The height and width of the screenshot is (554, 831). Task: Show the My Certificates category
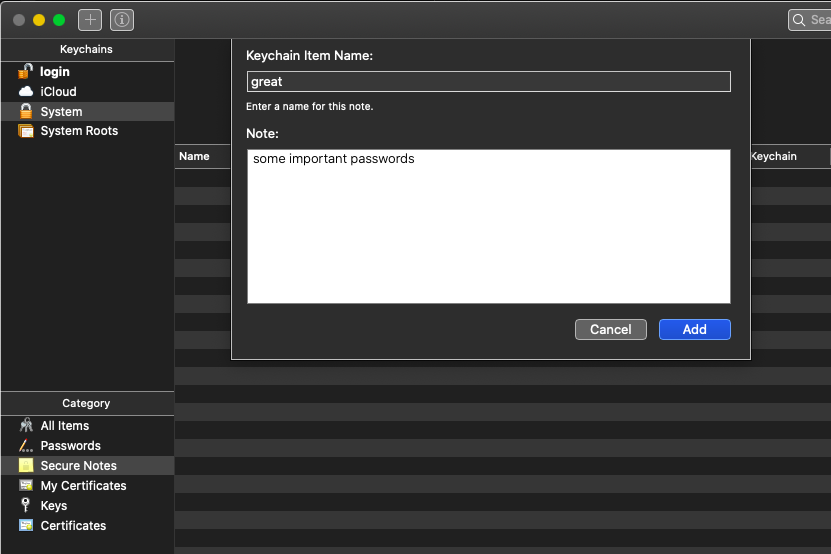click(x=87, y=486)
